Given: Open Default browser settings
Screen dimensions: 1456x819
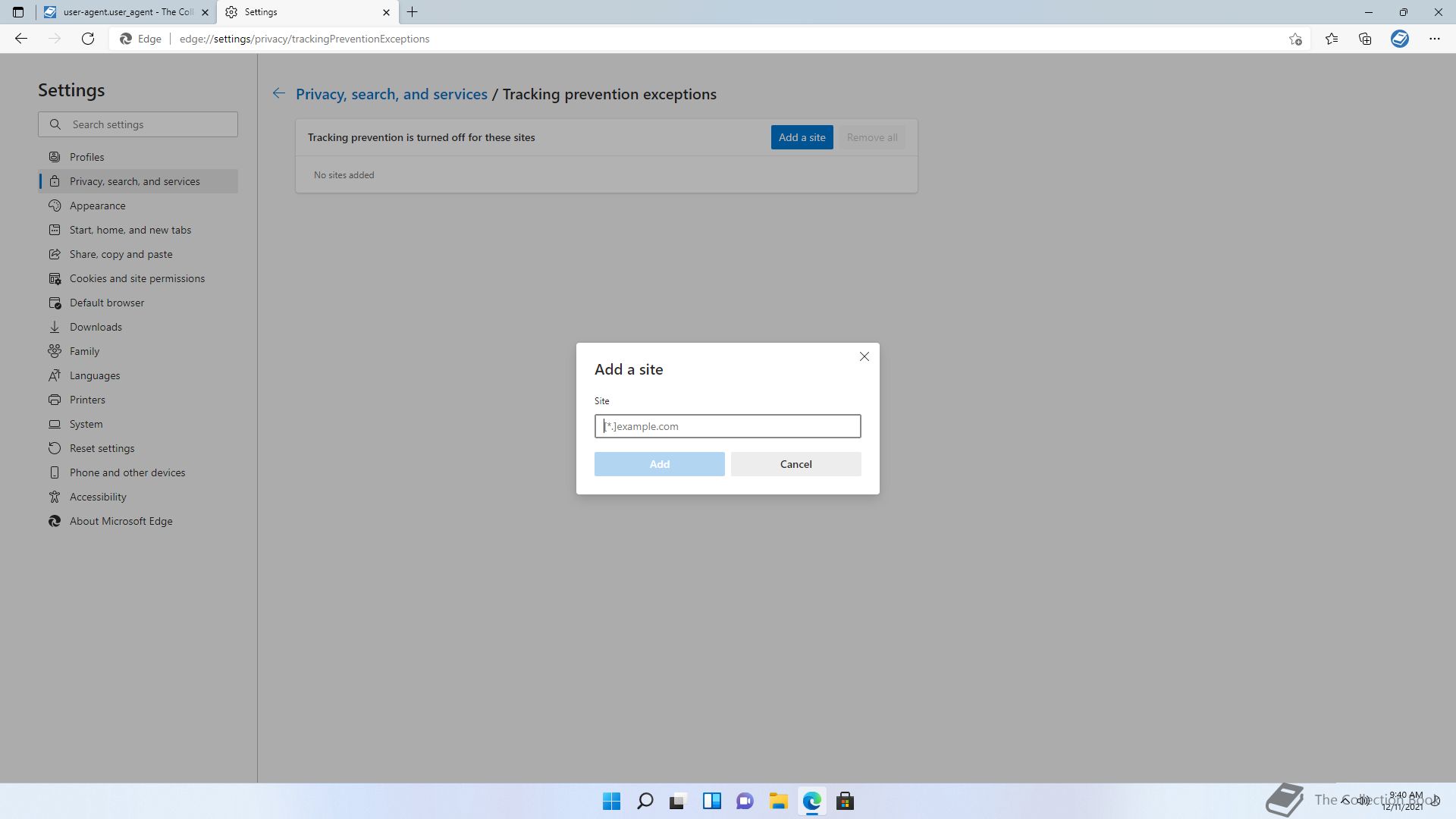Looking at the screenshot, I should tap(138, 303).
